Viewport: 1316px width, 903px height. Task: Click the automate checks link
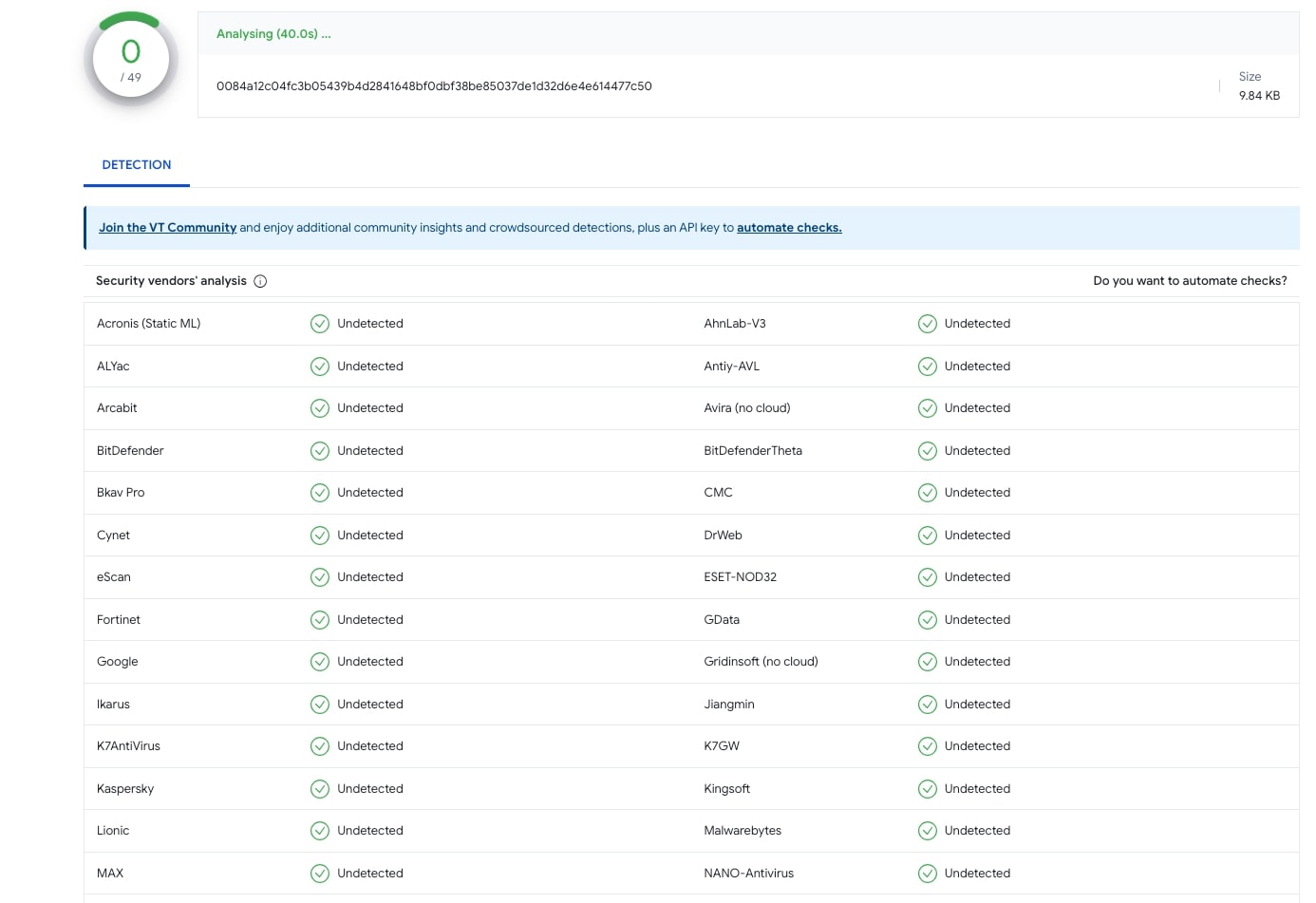[x=789, y=227]
